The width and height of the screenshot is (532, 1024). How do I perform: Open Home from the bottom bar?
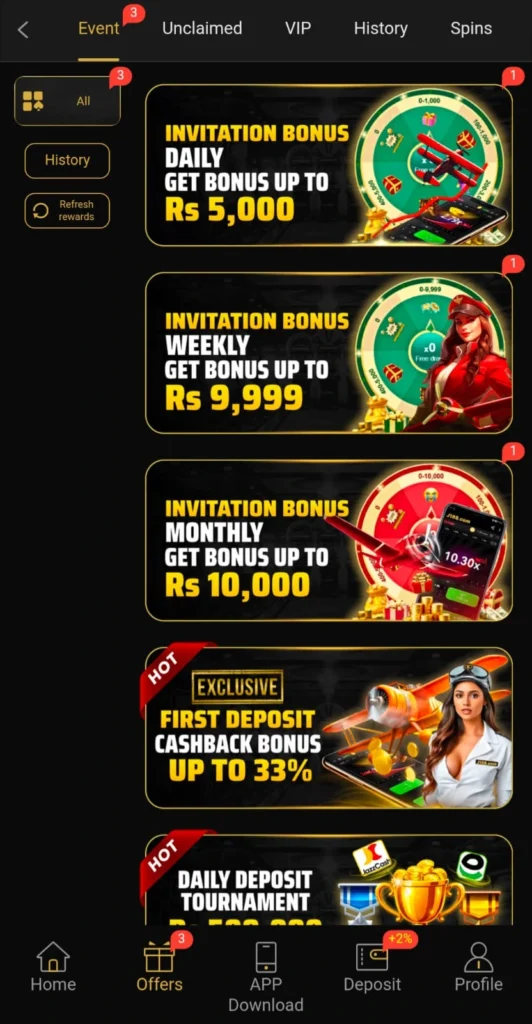[53, 957]
